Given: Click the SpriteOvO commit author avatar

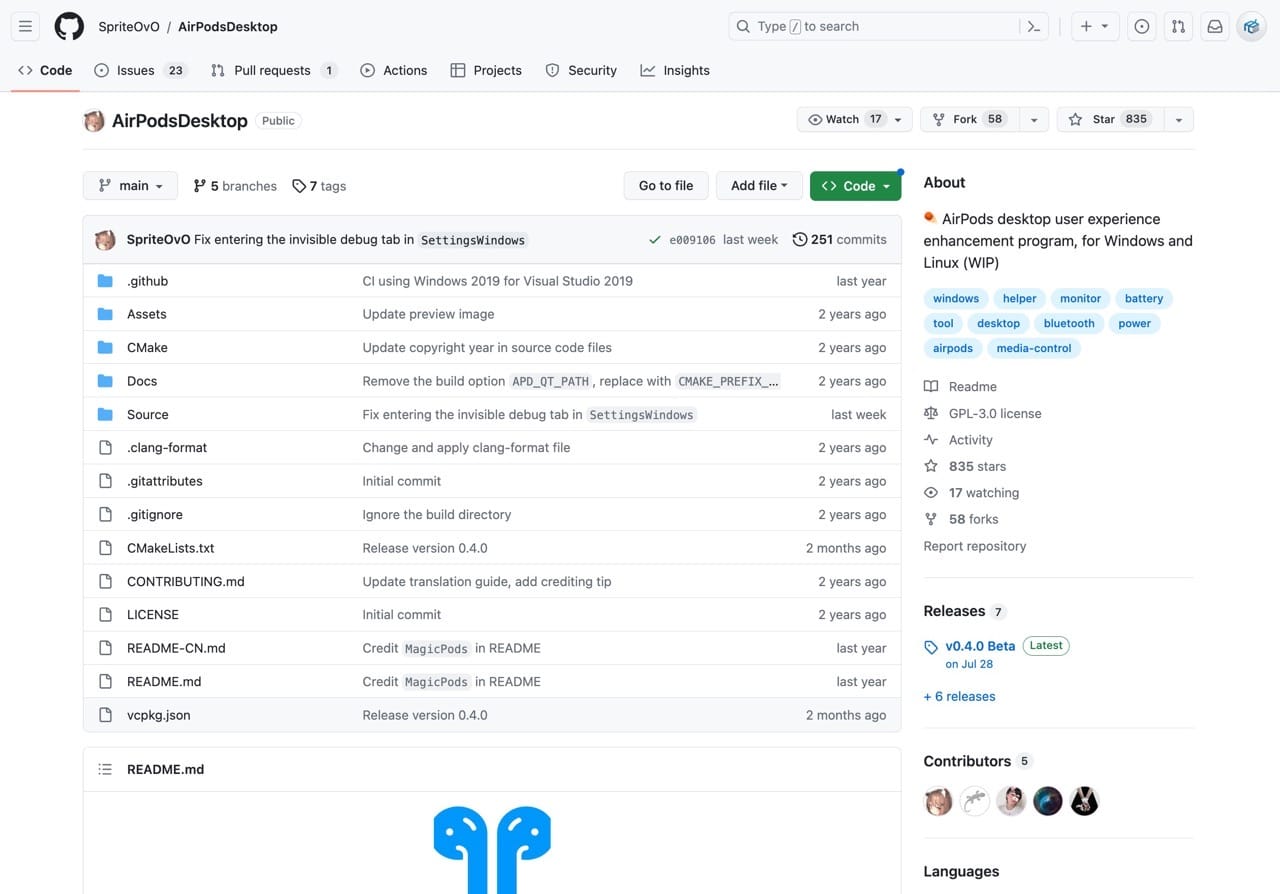Looking at the screenshot, I should [105, 240].
